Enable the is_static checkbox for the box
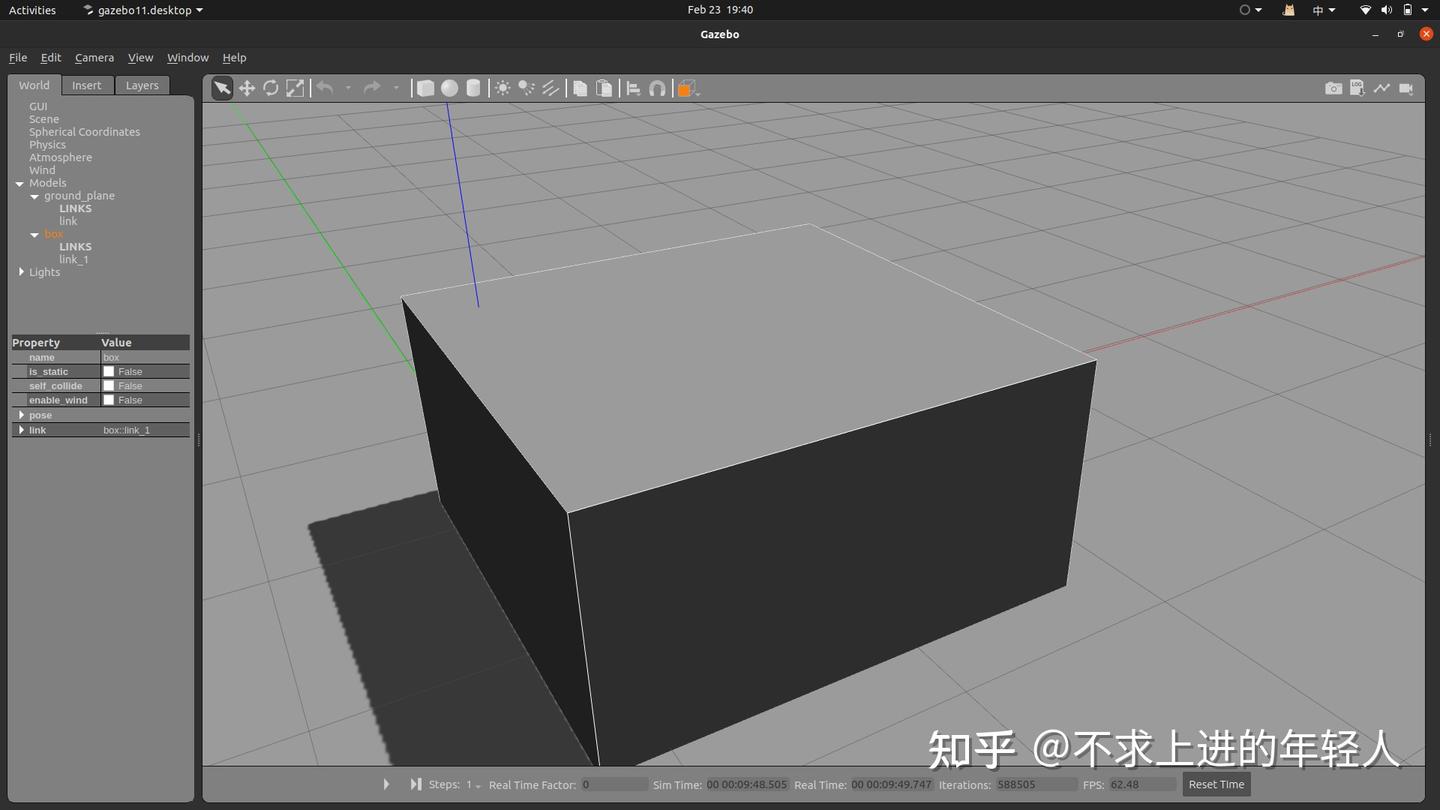The image size is (1440, 810). 108,371
